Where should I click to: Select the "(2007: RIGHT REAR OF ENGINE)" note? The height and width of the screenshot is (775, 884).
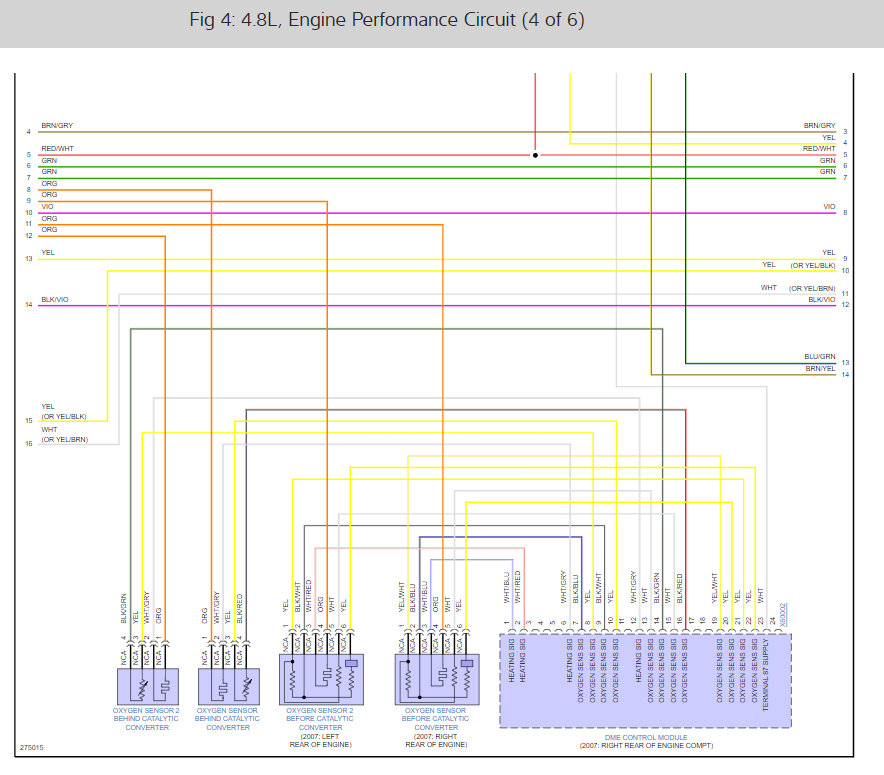pos(436,741)
